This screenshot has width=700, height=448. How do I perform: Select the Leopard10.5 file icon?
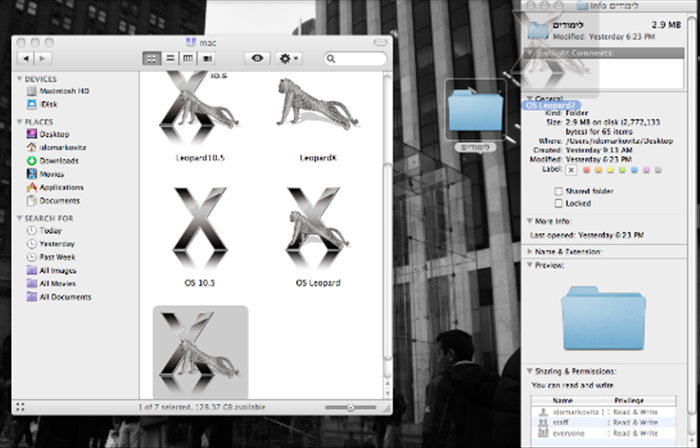click(x=200, y=109)
